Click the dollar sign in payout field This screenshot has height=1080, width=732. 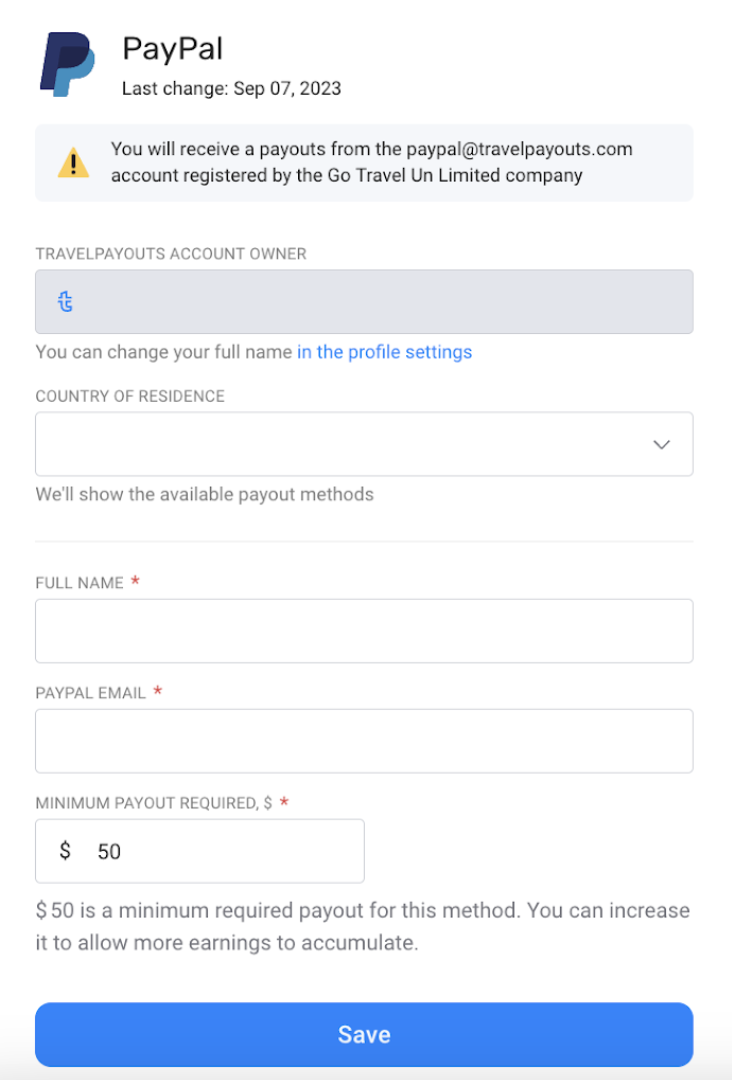pyautogui.click(x=65, y=851)
